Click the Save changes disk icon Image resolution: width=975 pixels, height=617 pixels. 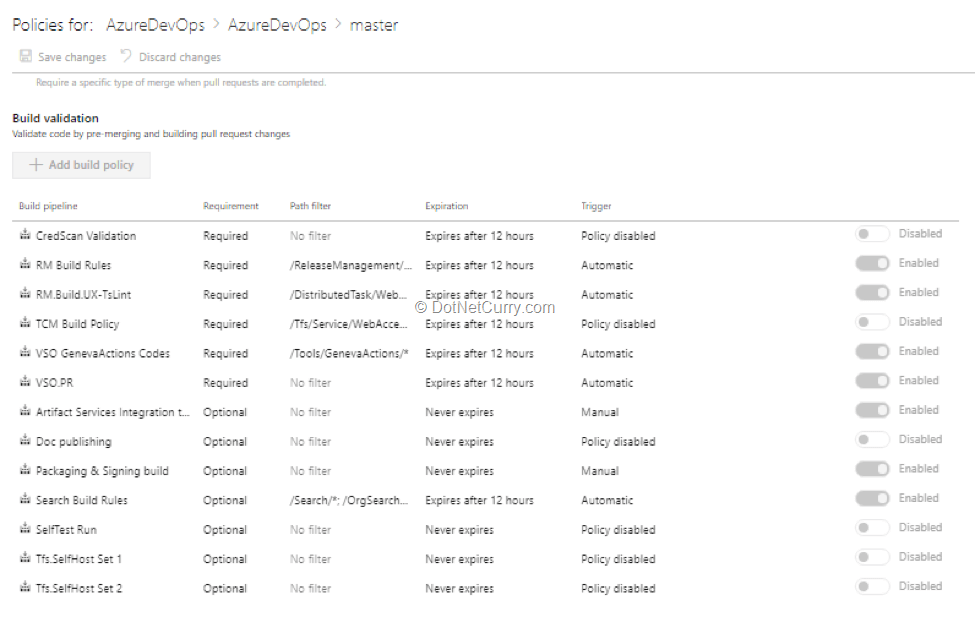25,56
